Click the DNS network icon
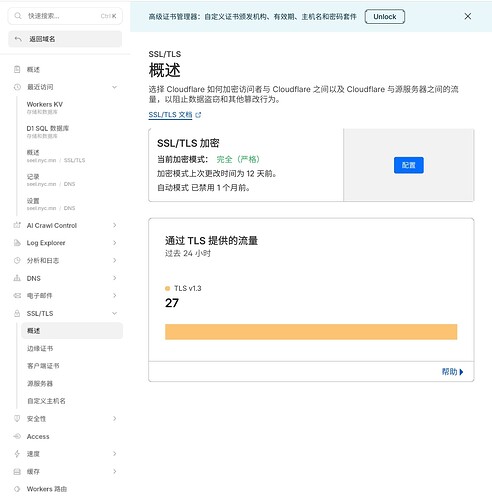Screen dimensions: 492x500 point(17,278)
